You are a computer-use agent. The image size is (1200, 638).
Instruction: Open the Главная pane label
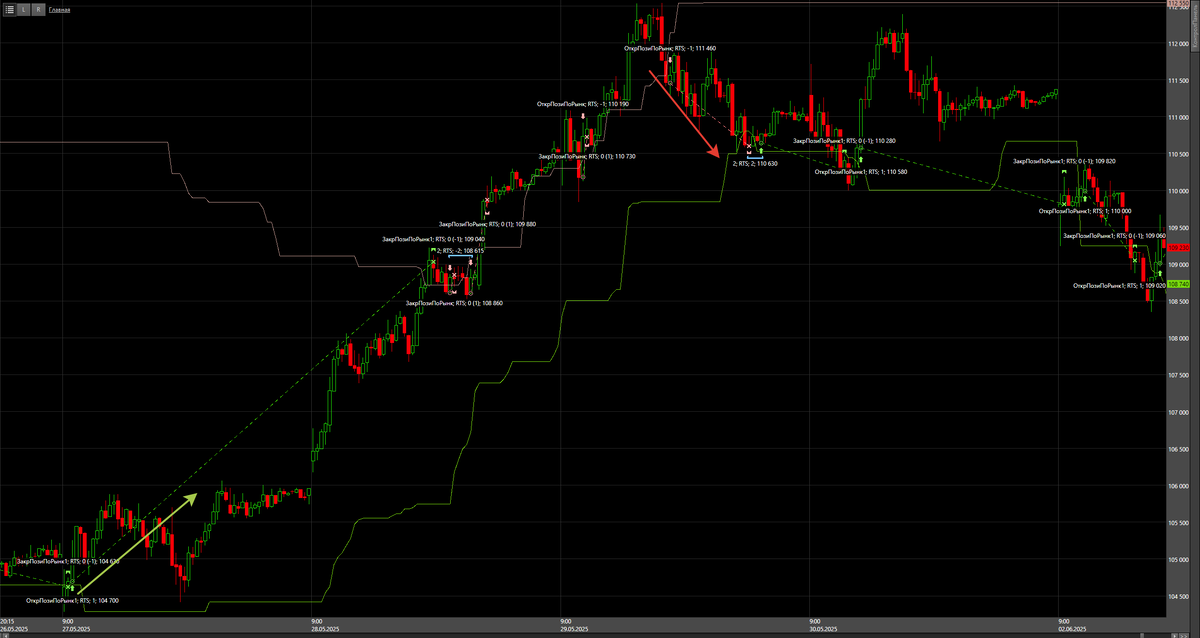pos(60,9)
